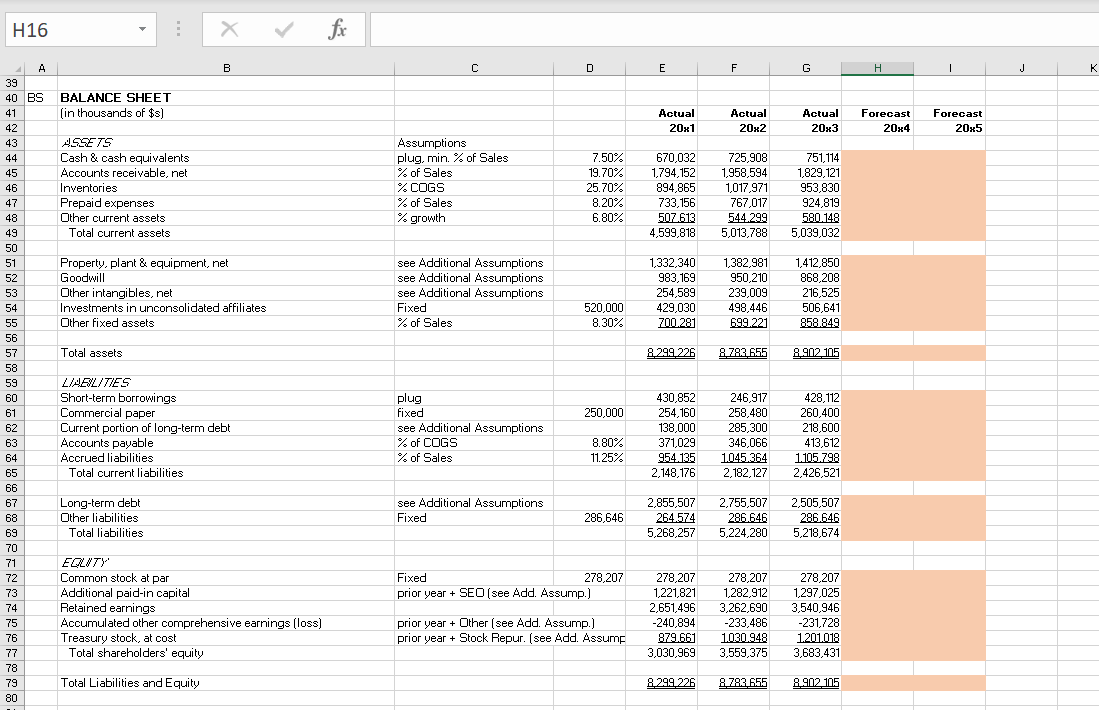Select the Long-term debt 2,855,507 cell for 20x1
The image size is (1099, 710).
click(x=673, y=503)
